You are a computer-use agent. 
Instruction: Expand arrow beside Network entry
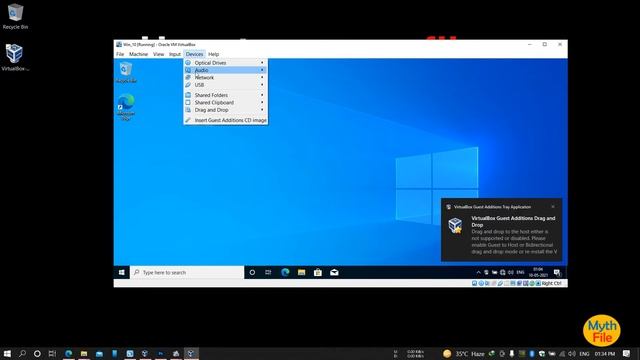(x=262, y=78)
